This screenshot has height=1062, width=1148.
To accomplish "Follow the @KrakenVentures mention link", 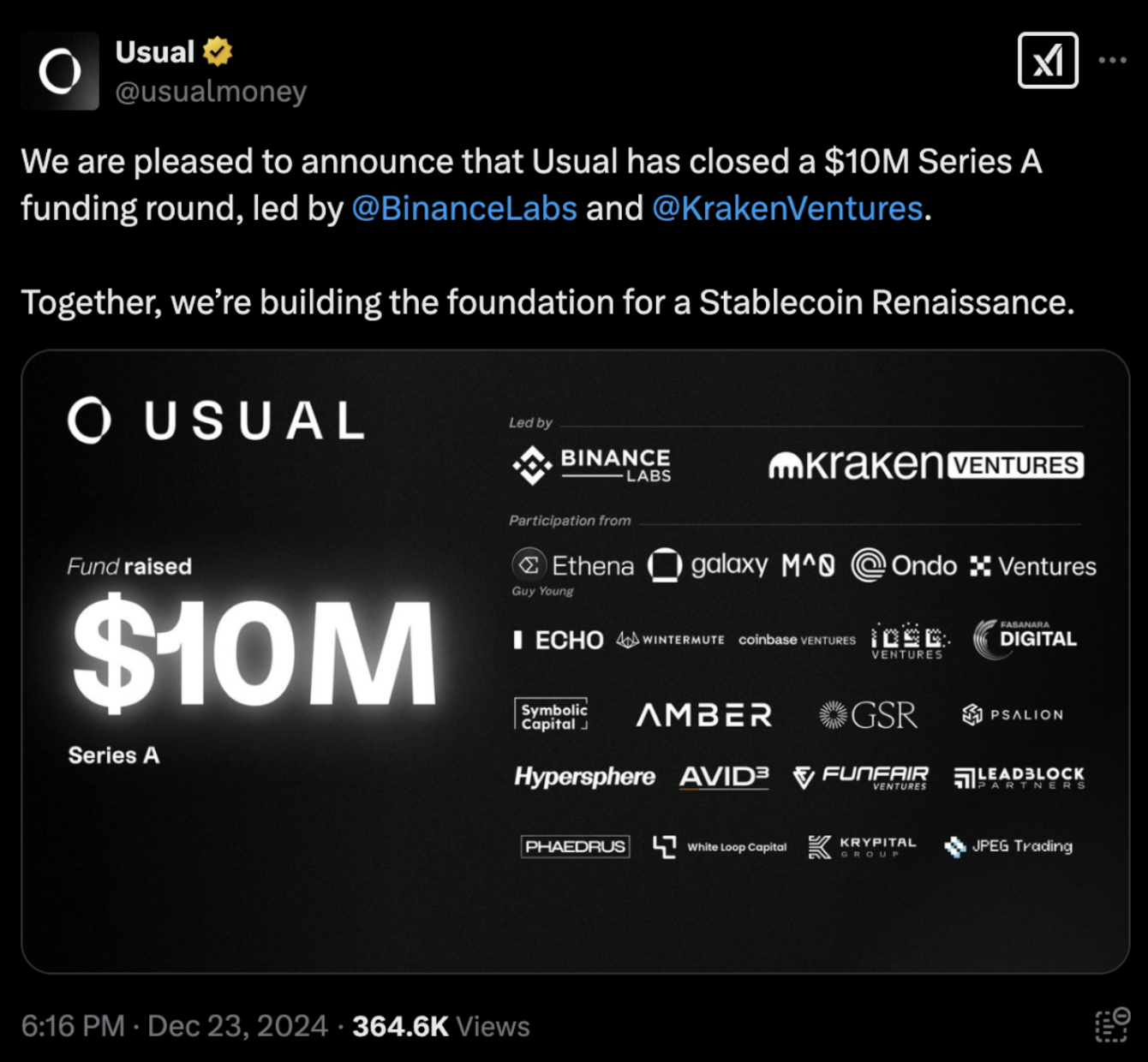I will [x=787, y=208].
